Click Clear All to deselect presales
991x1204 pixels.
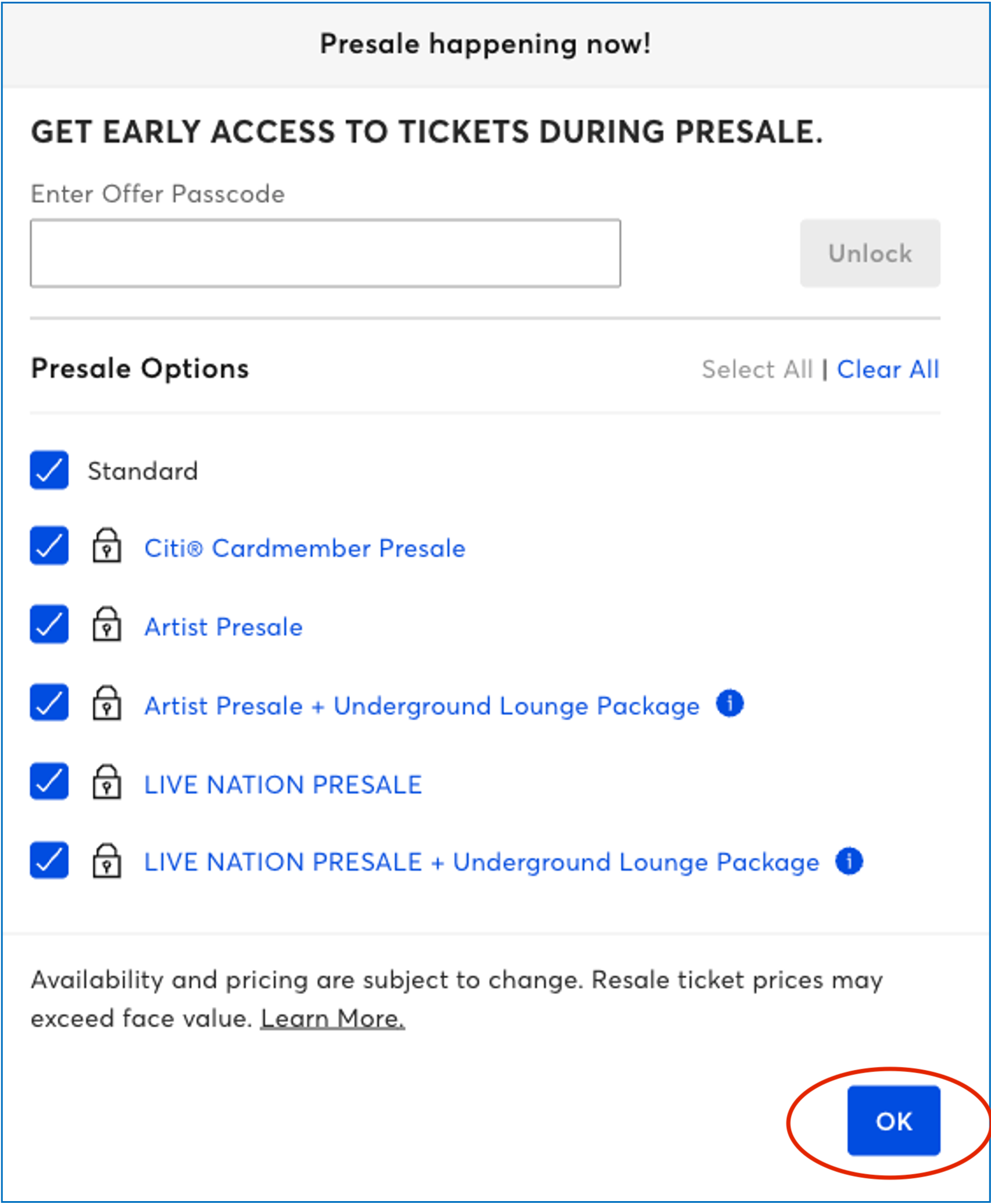pos(889,369)
